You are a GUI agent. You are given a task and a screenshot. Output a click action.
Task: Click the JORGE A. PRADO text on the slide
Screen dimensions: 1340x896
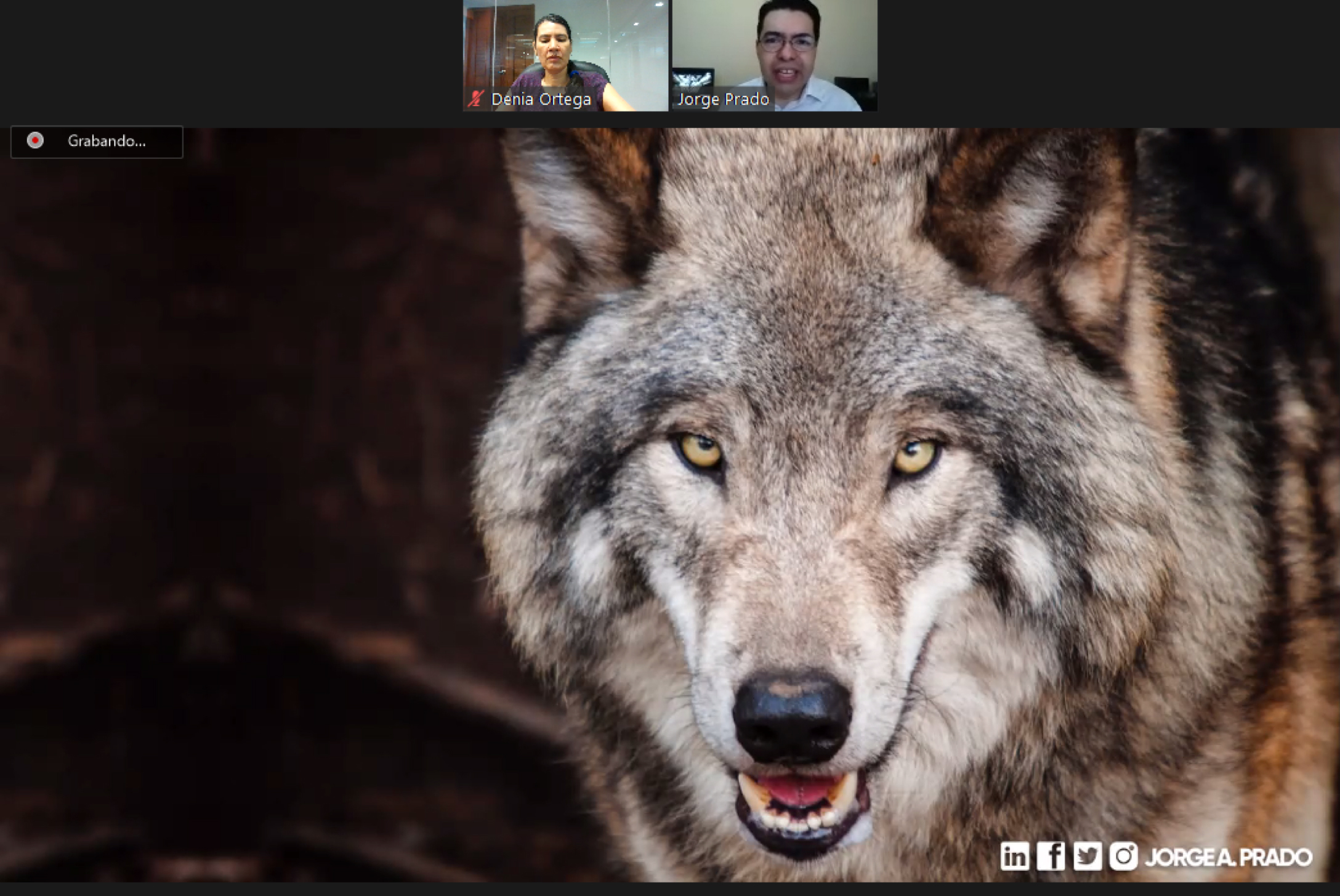pyautogui.click(x=1229, y=857)
